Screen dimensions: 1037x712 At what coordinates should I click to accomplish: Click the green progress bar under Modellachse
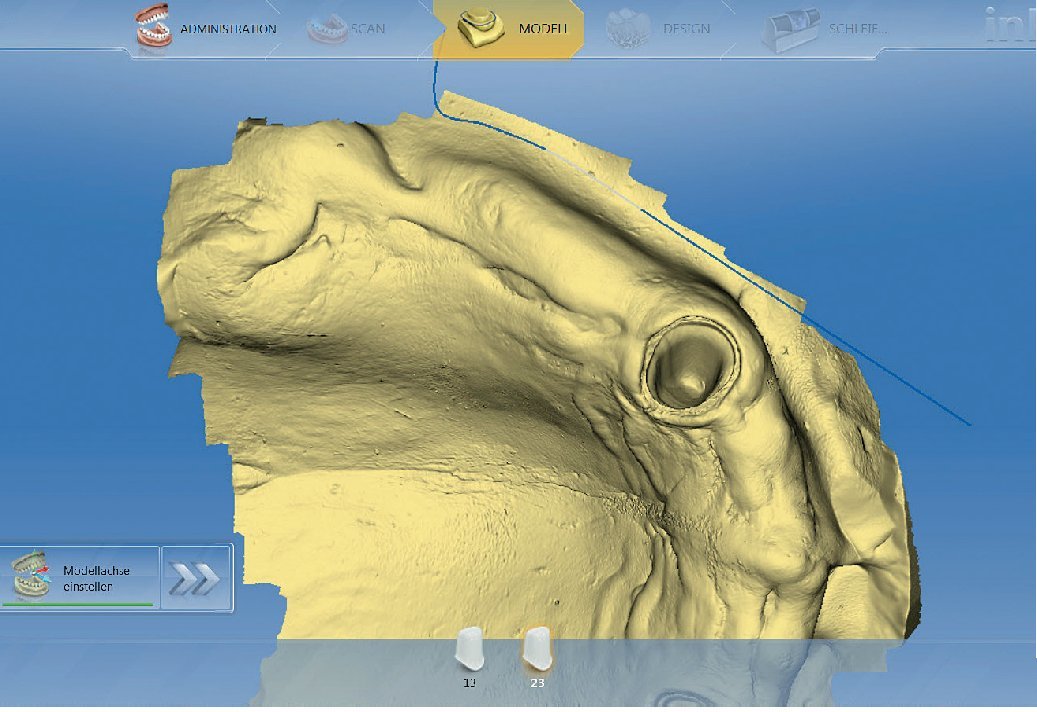click(78, 604)
